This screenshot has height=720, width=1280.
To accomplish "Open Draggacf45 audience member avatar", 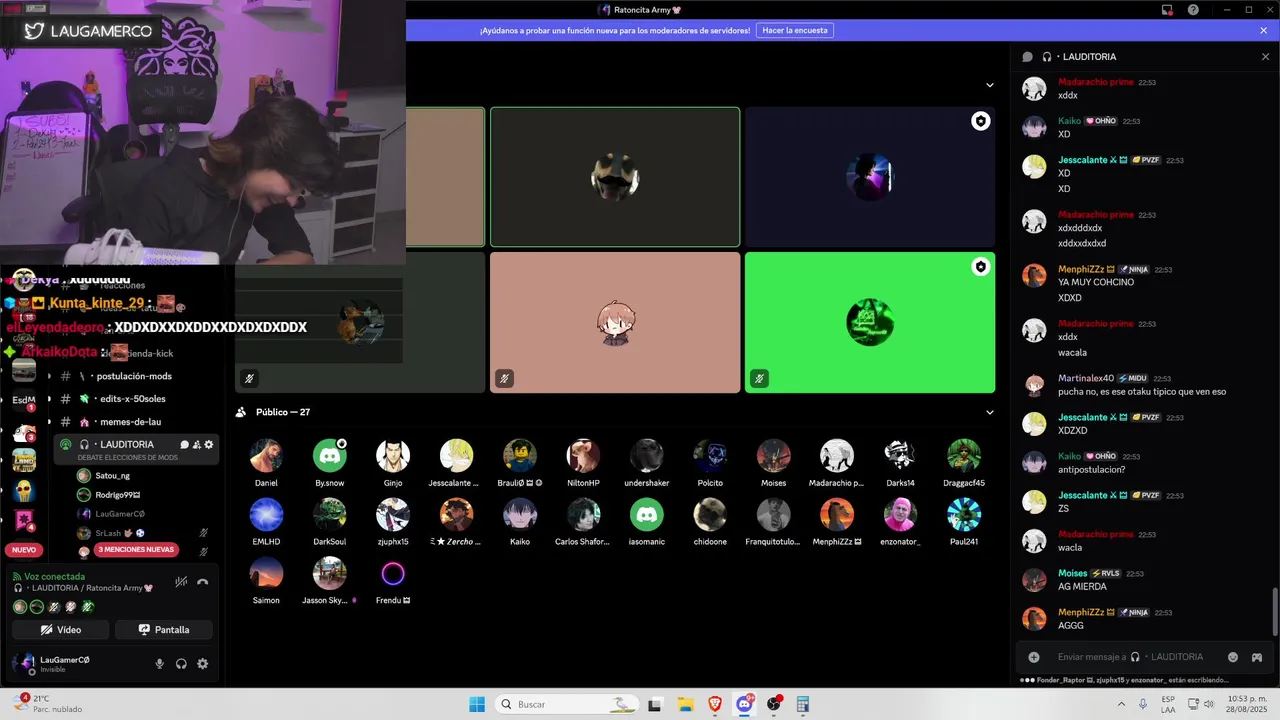I will coord(964,456).
